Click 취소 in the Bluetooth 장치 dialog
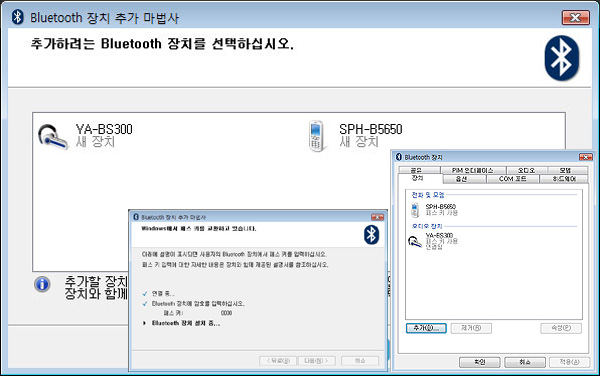600x376 pixels. click(x=525, y=362)
